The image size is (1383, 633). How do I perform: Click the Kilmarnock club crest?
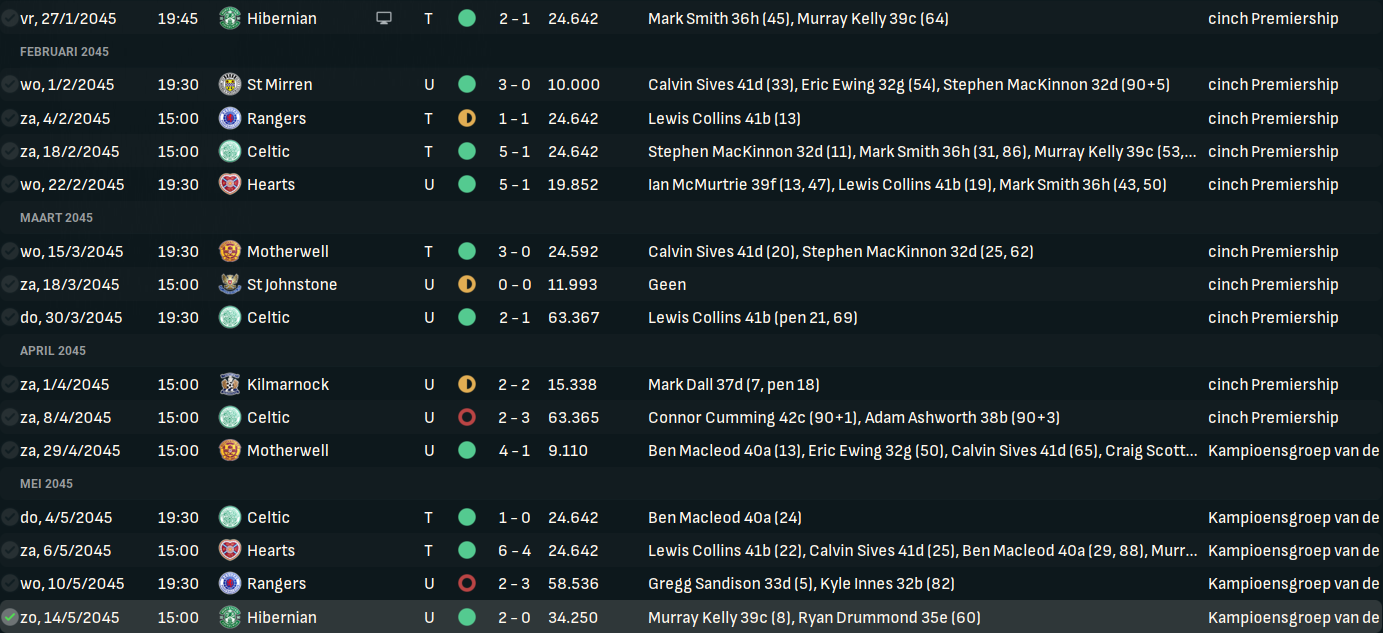230,384
